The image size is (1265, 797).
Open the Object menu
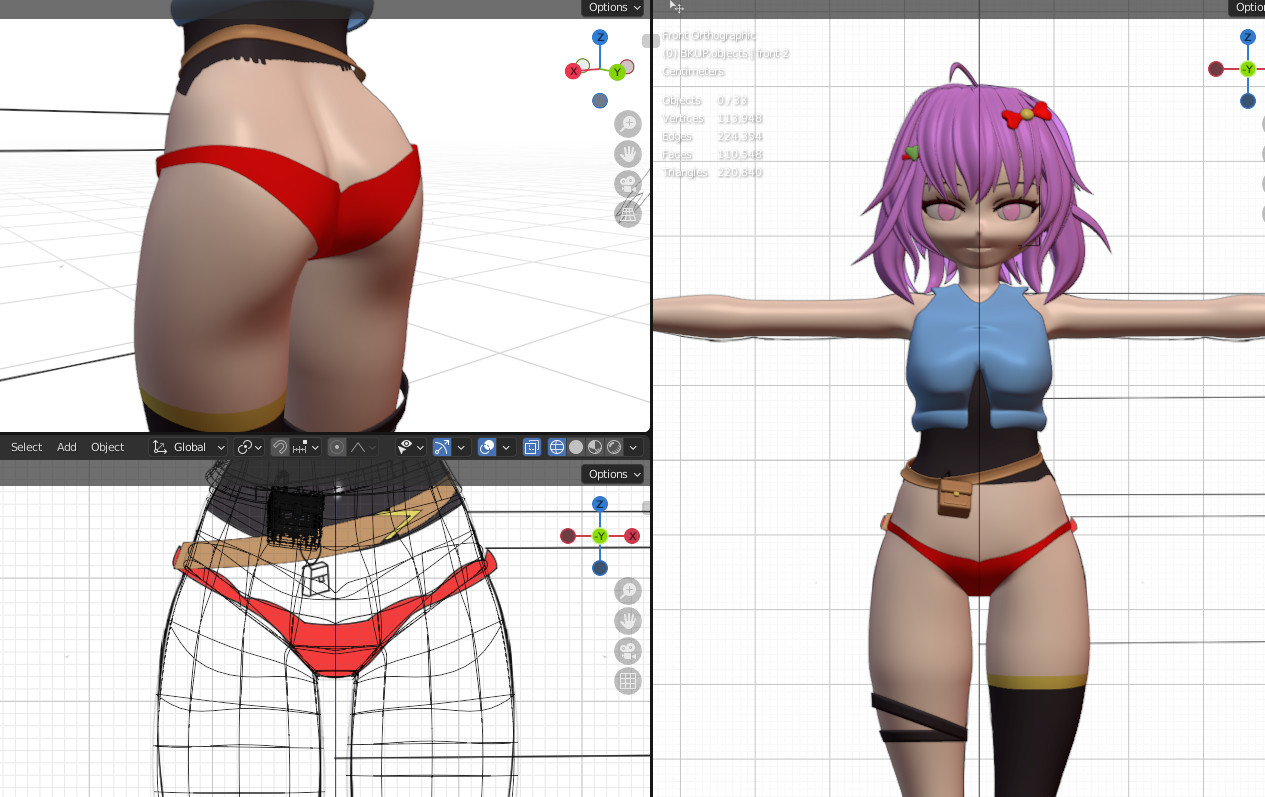[108, 447]
